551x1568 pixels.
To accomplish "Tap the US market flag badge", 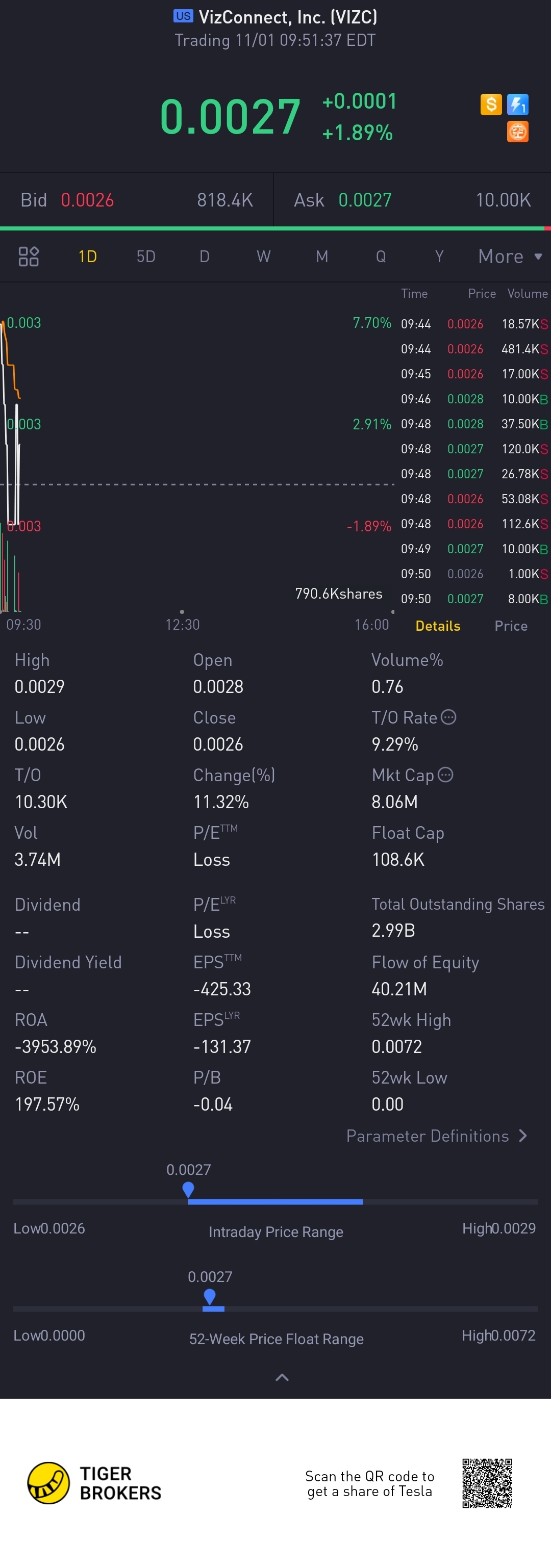I will coord(183,16).
